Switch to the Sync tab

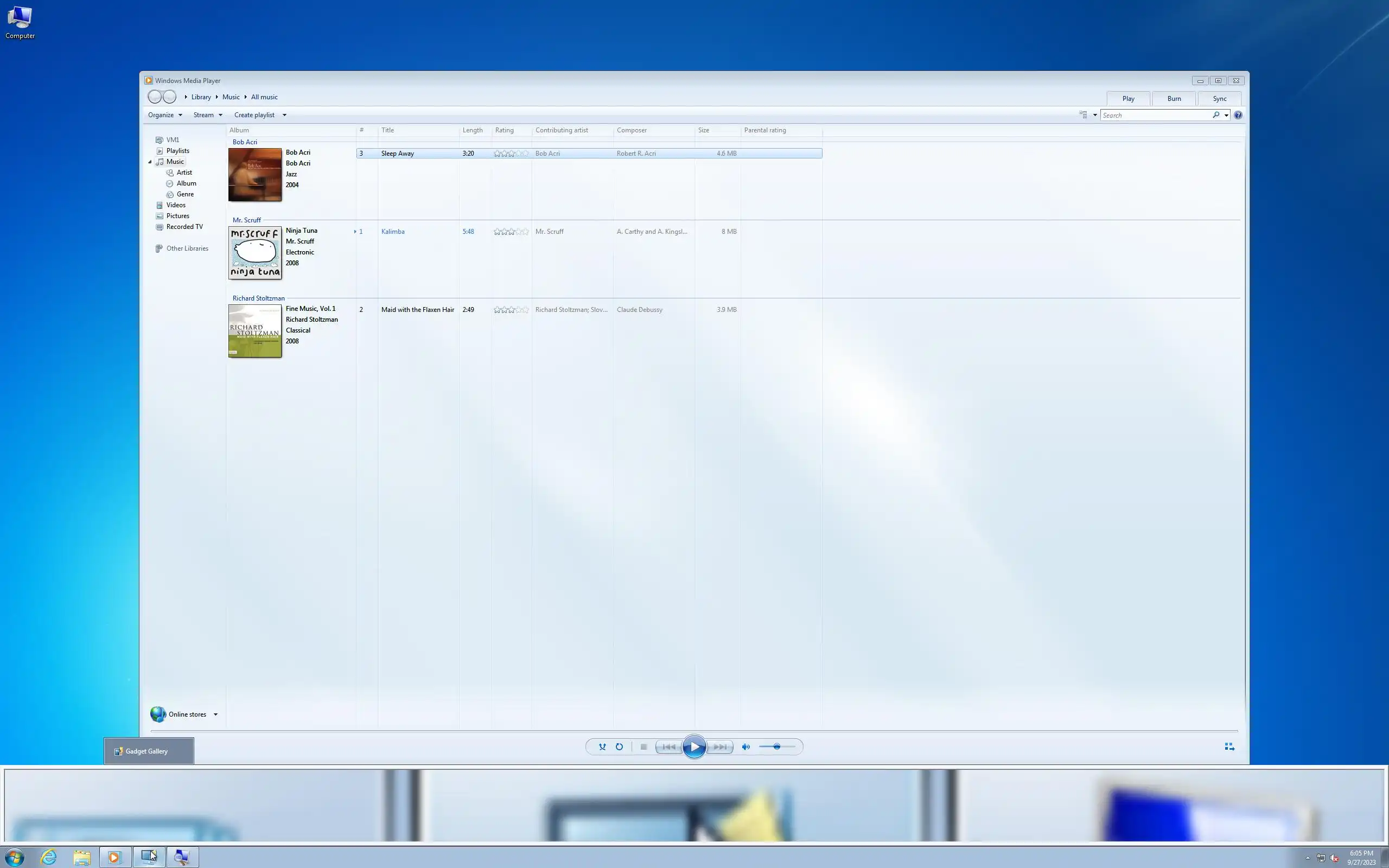[x=1219, y=99]
